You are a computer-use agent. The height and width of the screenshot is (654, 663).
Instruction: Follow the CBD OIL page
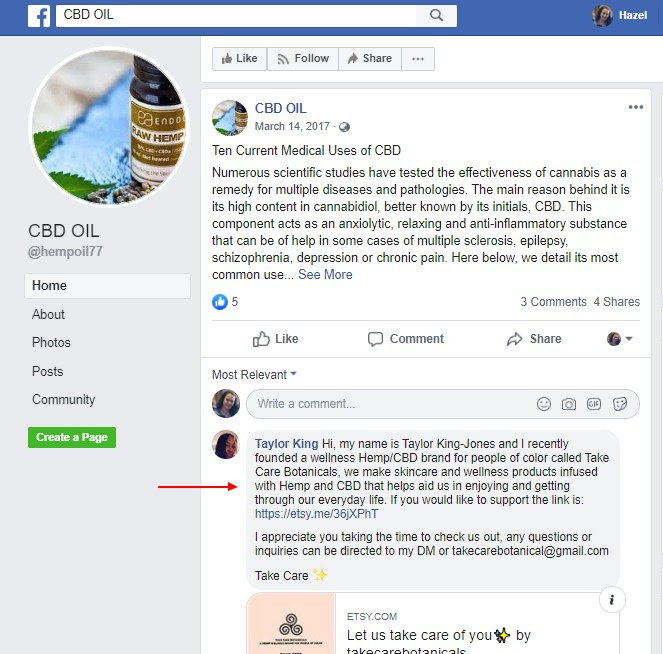303,59
